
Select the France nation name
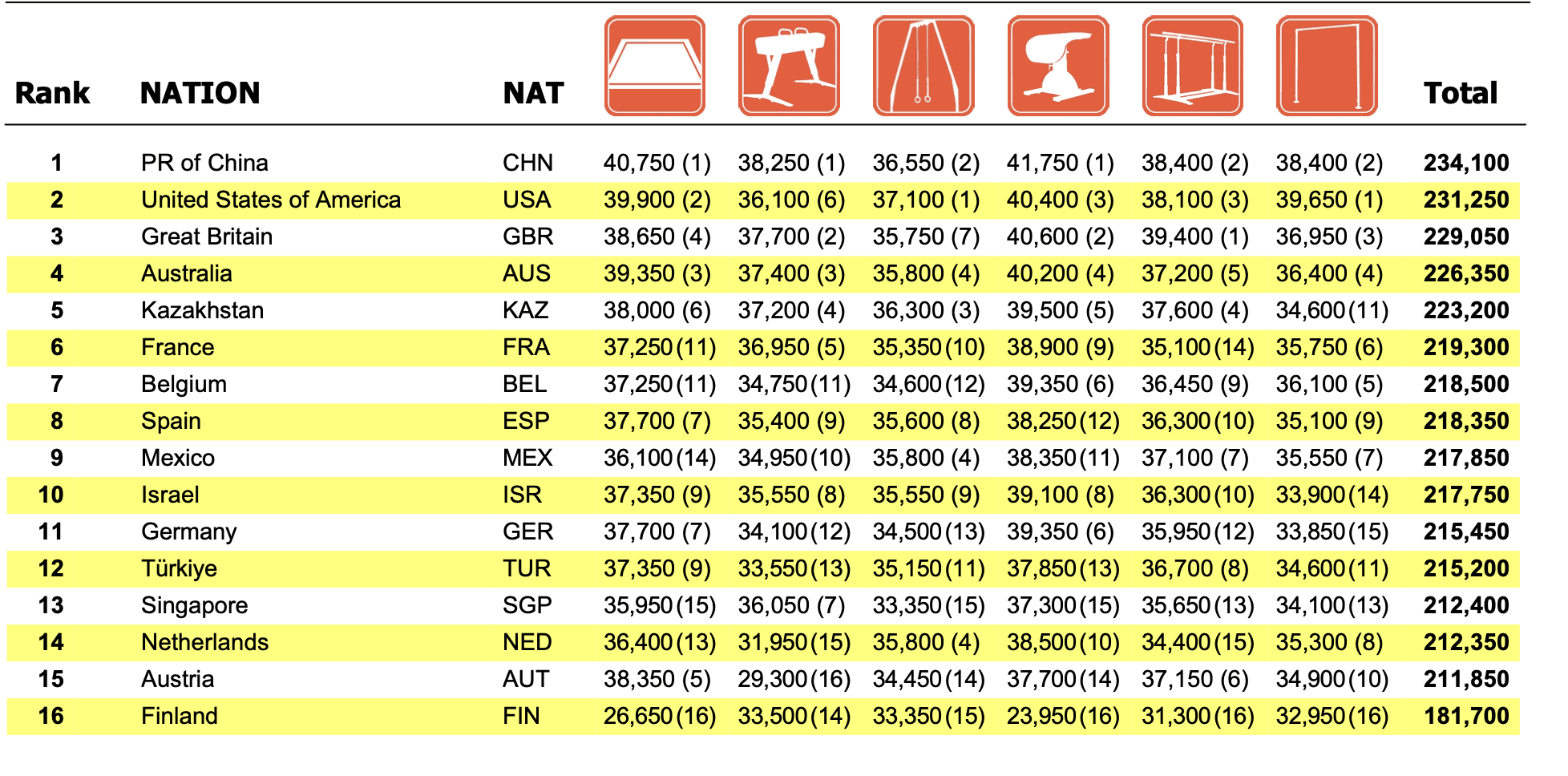tap(178, 347)
